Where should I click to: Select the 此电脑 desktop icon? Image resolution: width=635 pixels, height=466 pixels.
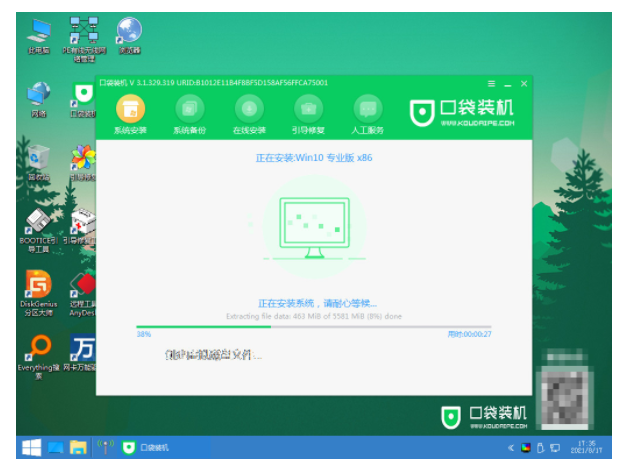(39, 36)
